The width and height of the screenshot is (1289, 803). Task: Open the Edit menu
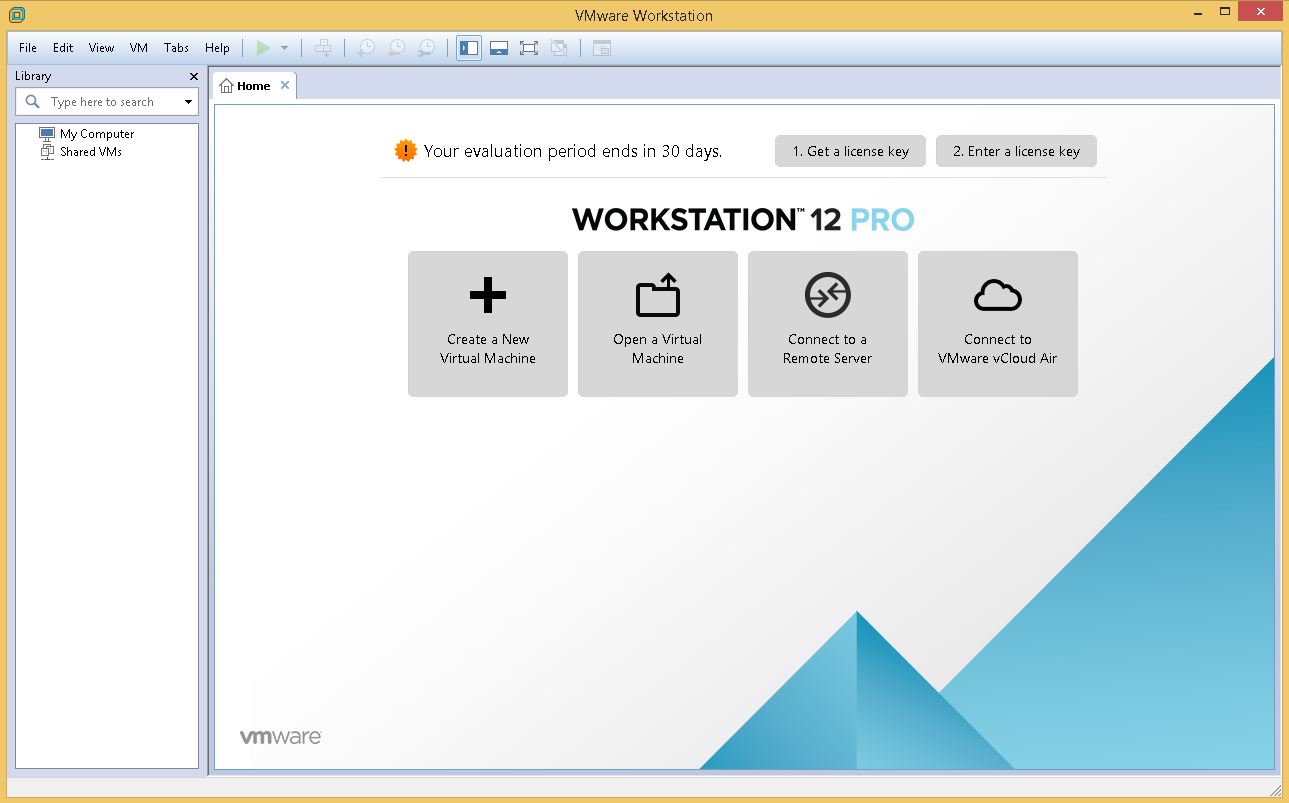pyautogui.click(x=63, y=48)
